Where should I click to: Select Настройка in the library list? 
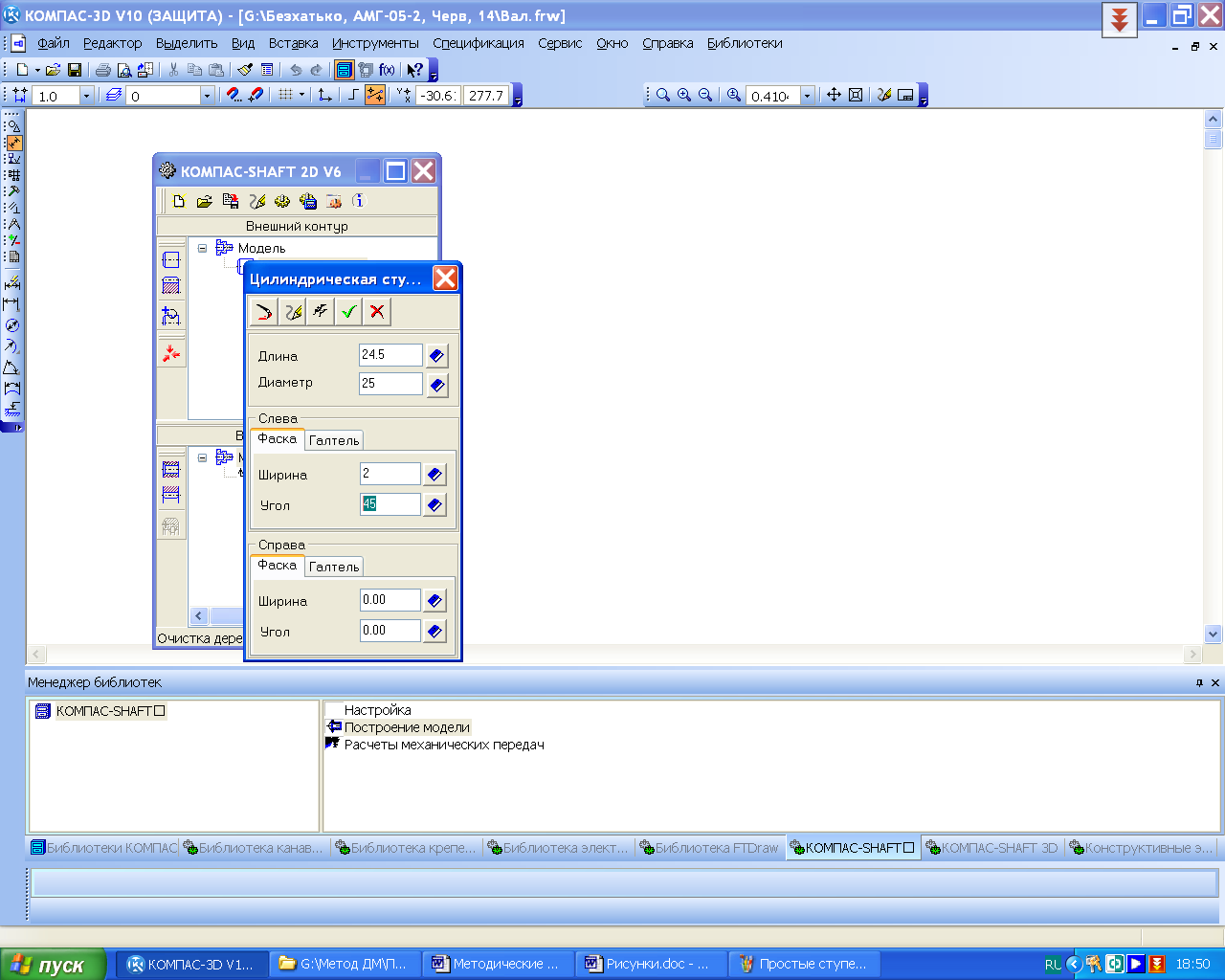coord(378,710)
